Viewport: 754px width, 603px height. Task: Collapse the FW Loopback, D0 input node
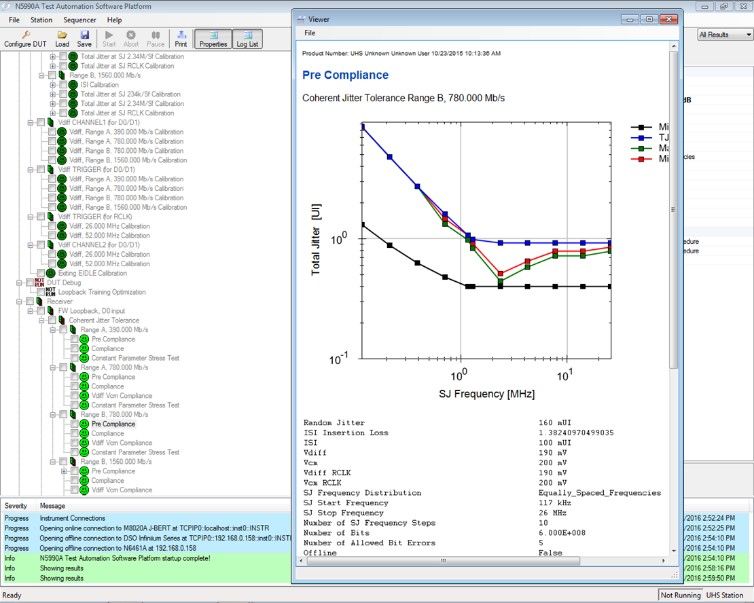[30, 311]
